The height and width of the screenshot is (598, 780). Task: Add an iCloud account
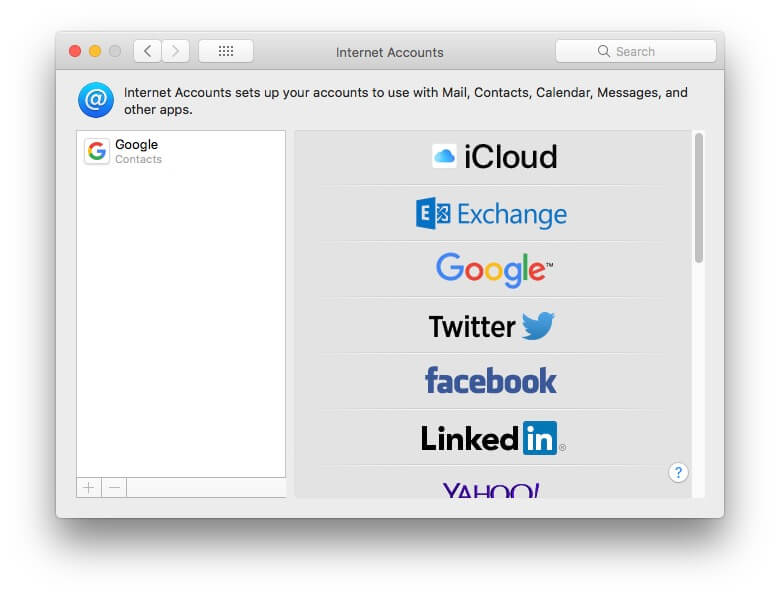tap(492, 157)
